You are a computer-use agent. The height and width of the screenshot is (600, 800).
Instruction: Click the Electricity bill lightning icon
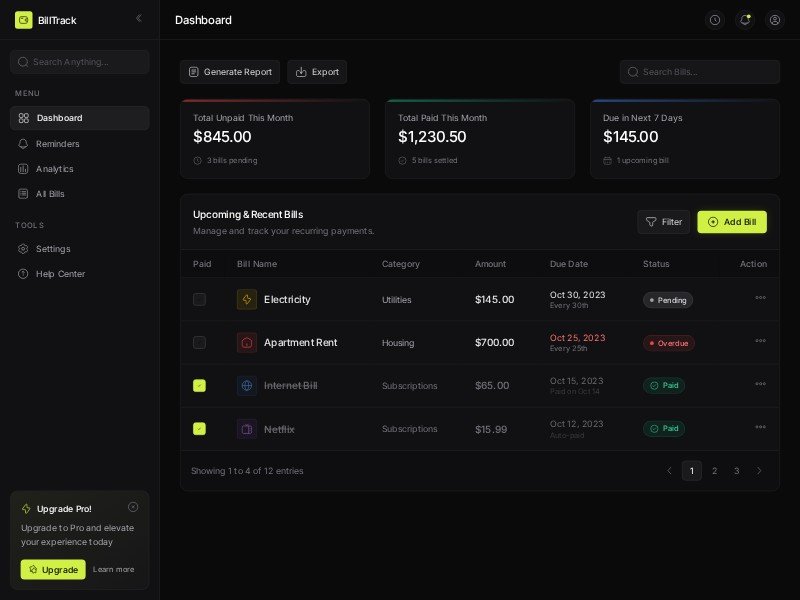pos(247,299)
